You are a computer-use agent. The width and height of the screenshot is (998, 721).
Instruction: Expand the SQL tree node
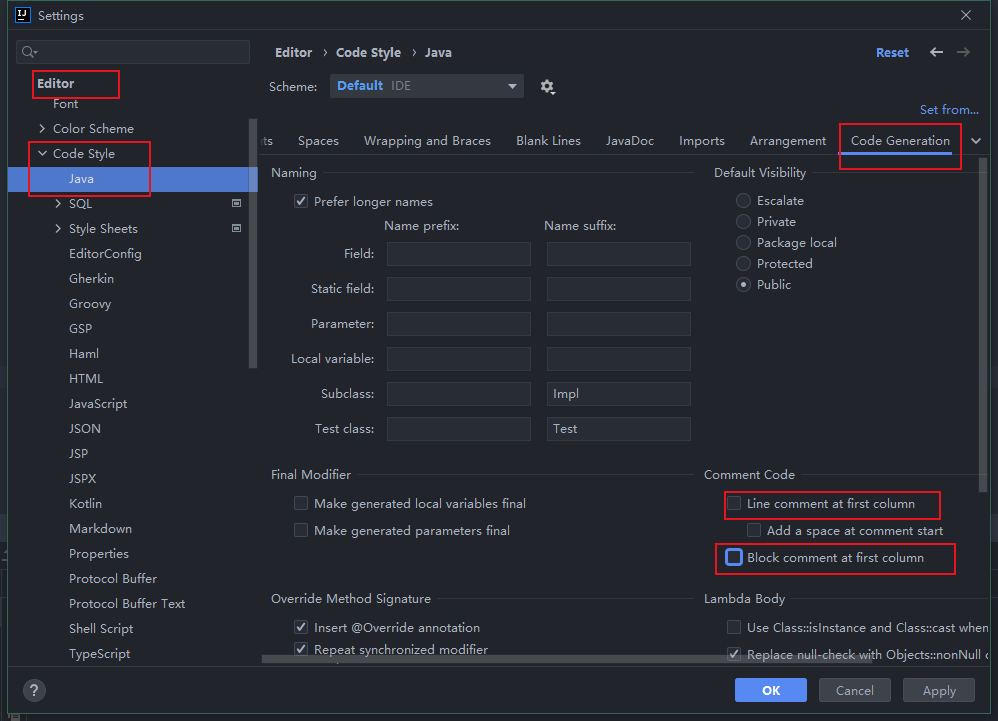[x=58, y=204]
